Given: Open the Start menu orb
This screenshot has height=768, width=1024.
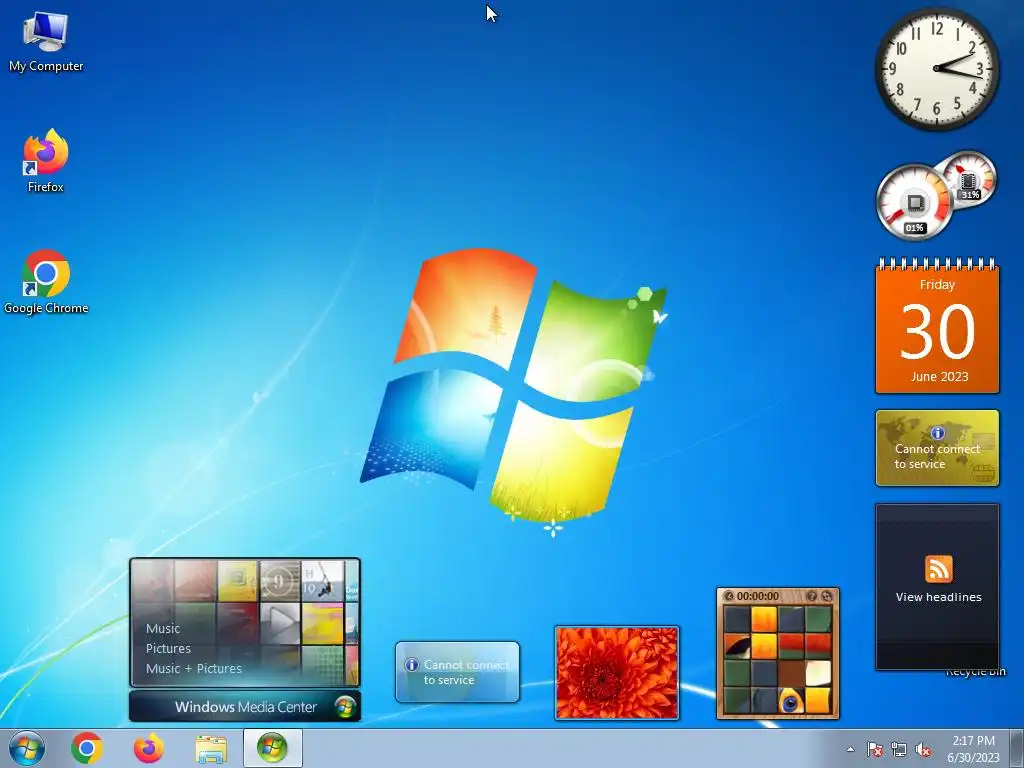Looking at the screenshot, I should coord(27,748).
